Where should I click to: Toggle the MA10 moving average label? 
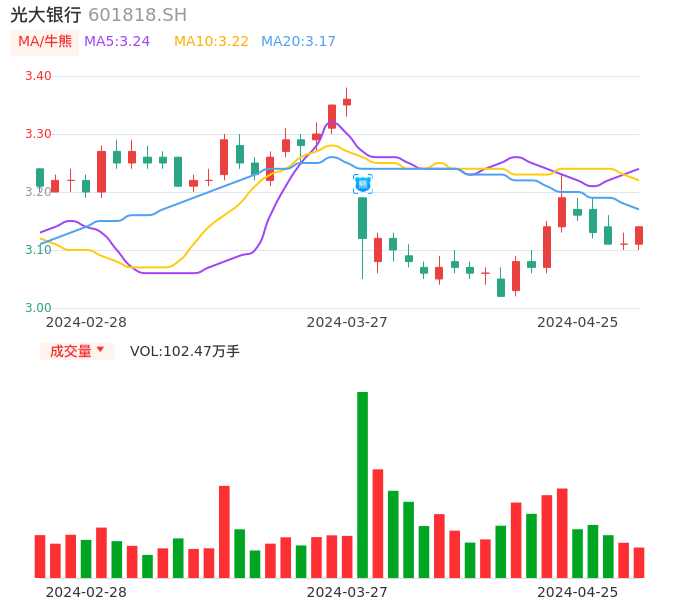(x=211, y=42)
